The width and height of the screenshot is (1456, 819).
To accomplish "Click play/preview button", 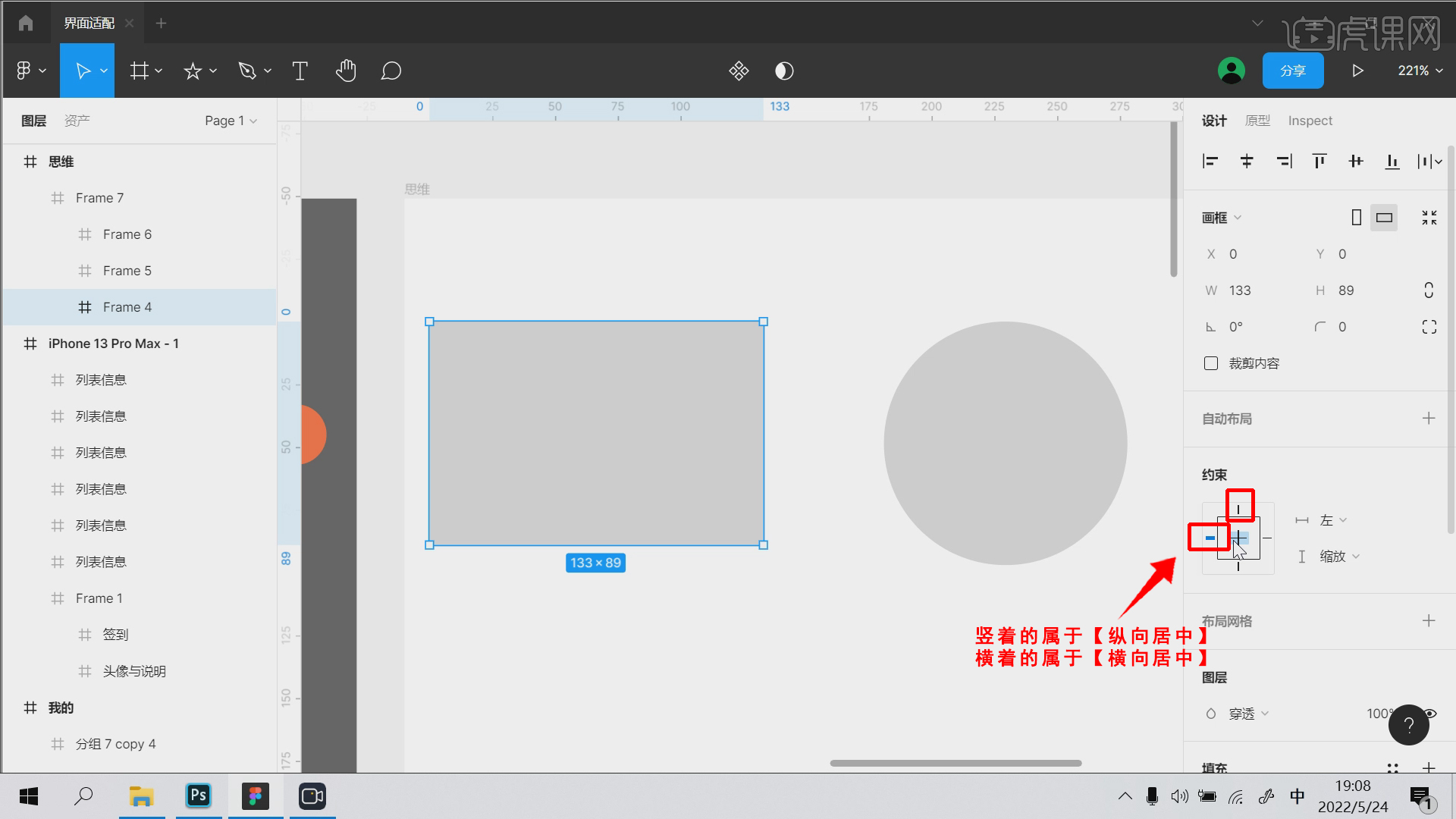I will pyautogui.click(x=1357, y=70).
